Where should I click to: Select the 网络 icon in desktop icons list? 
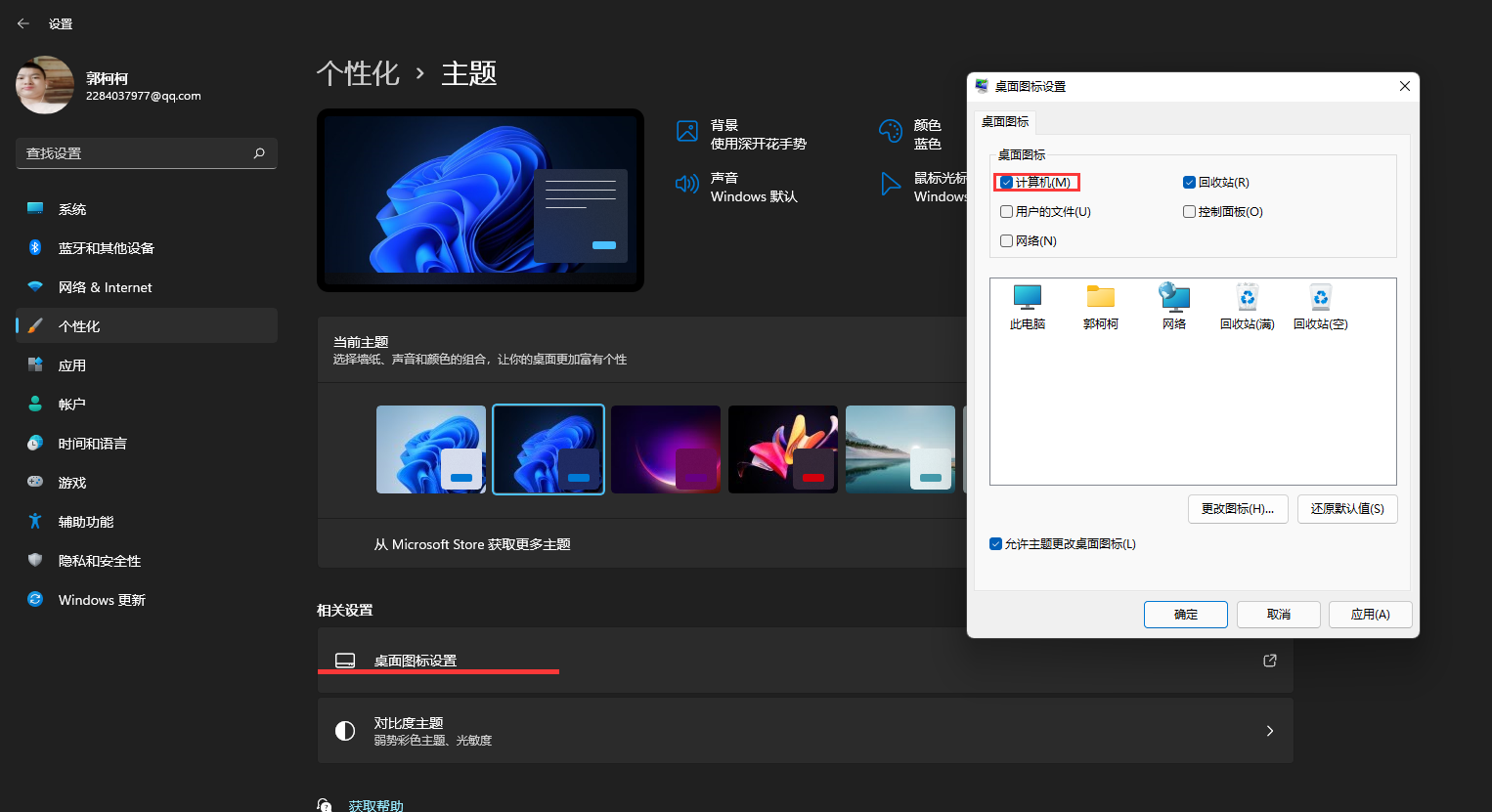pyautogui.click(x=1173, y=305)
